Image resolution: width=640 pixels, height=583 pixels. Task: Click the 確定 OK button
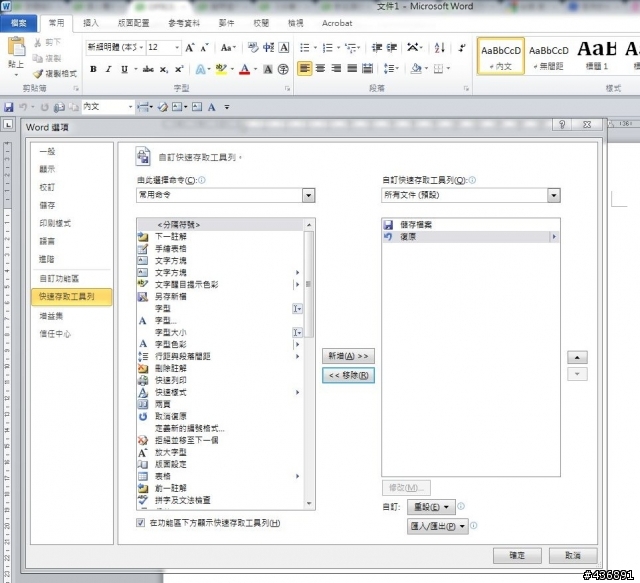coord(517,556)
